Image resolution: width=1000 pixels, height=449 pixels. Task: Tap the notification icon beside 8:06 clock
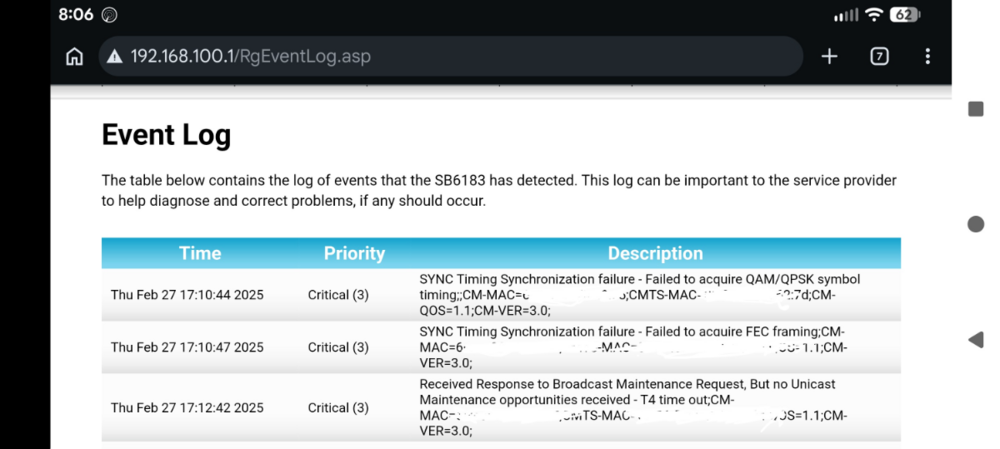click(x=110, y=14)
